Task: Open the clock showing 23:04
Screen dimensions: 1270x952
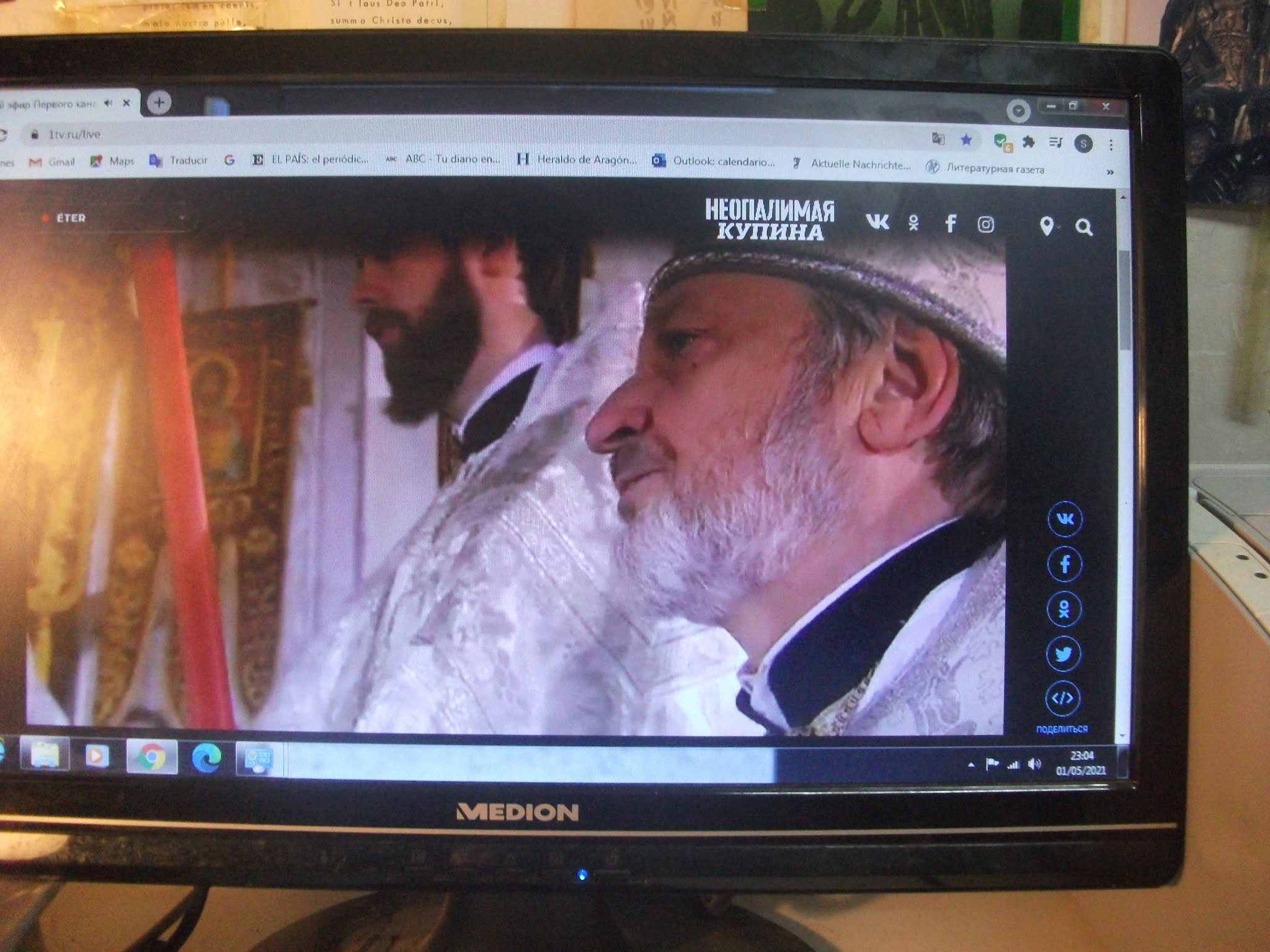Action: click(1080, 764)
